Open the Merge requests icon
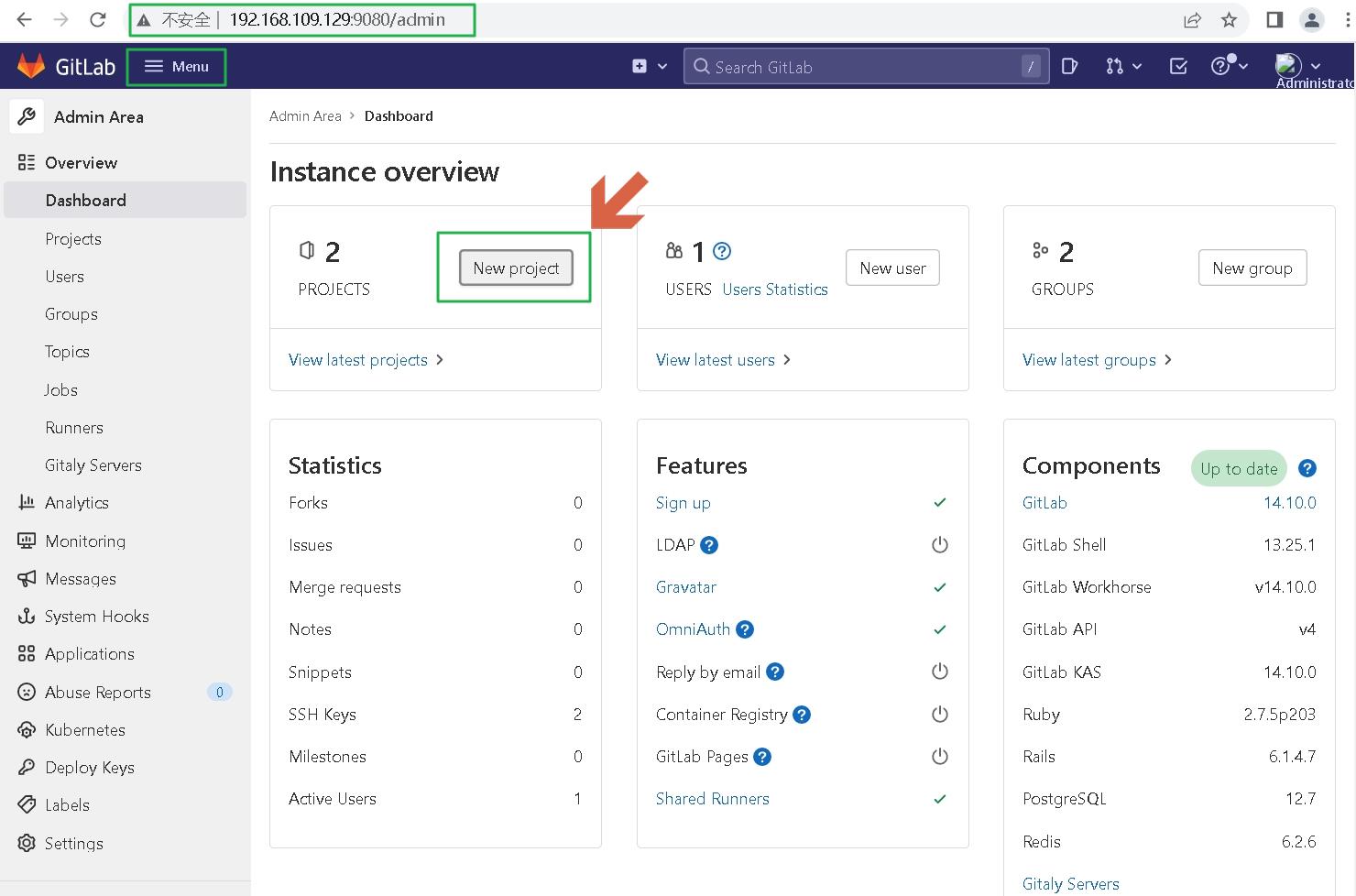 [x=1114, y=66]
